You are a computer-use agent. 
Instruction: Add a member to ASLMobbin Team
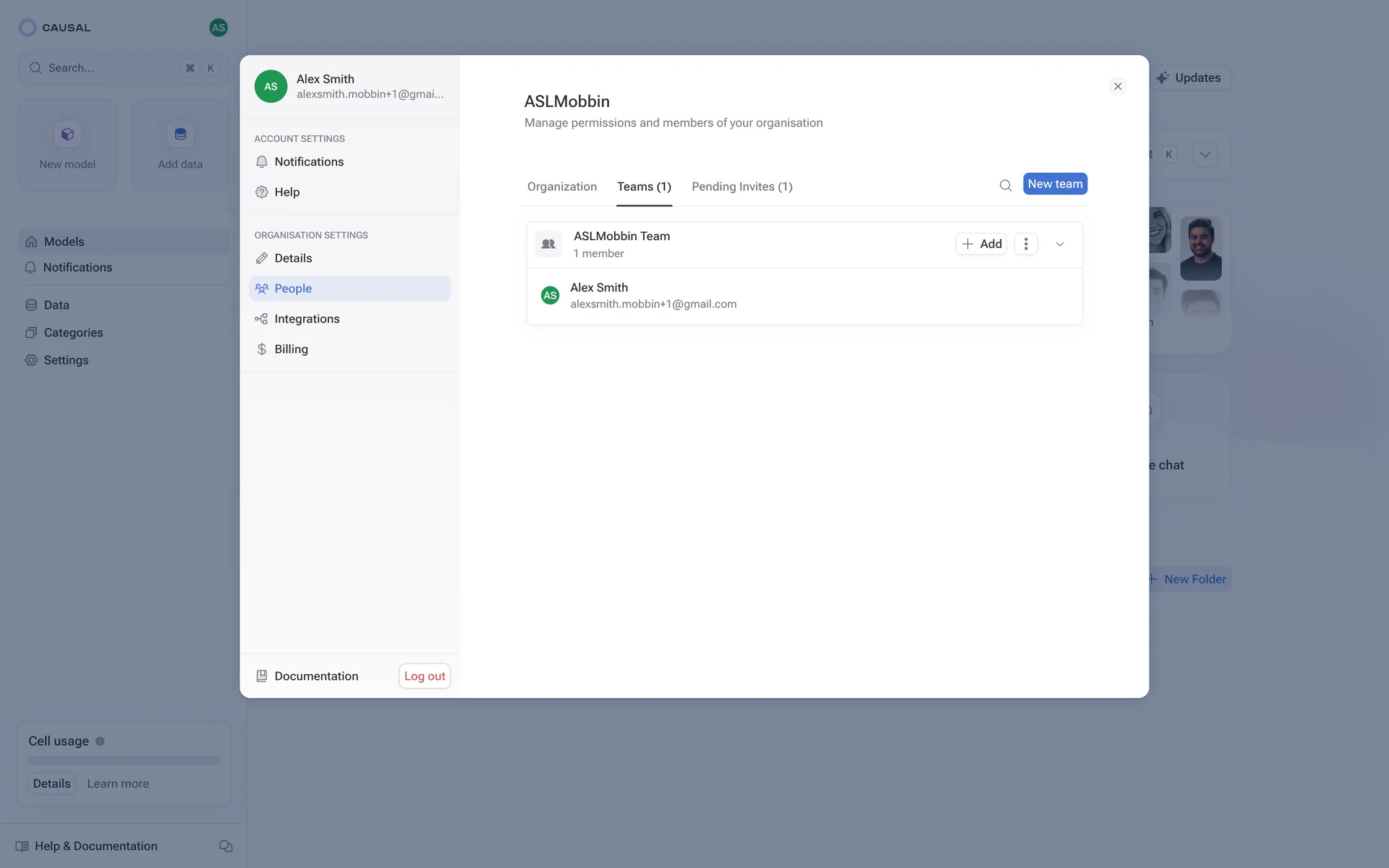pos(981,244)
